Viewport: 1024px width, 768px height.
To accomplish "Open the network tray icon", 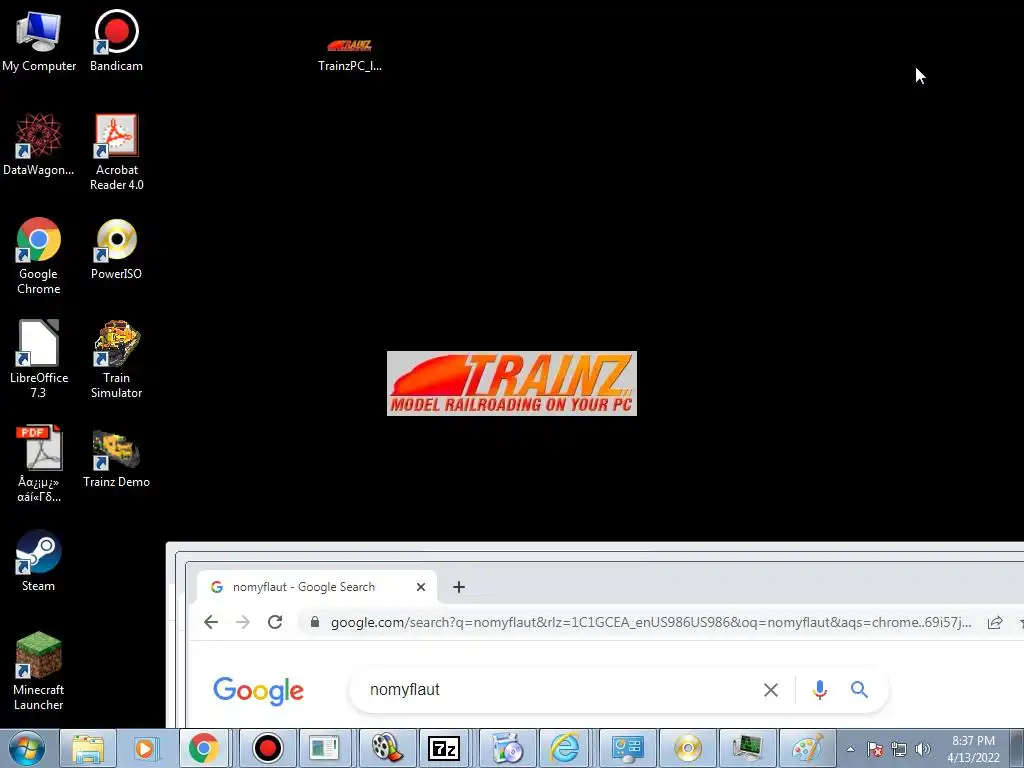I will 899,749.
